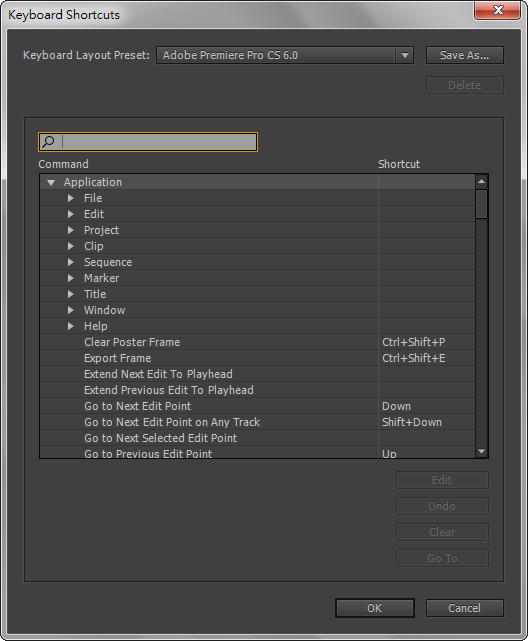
Task: Collapse the Application tree group
Action: [51, 182]
